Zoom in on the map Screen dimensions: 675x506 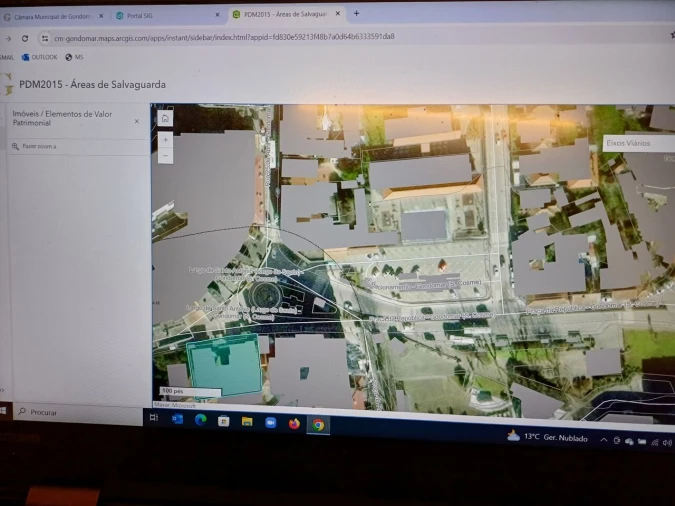click(165, 140)
